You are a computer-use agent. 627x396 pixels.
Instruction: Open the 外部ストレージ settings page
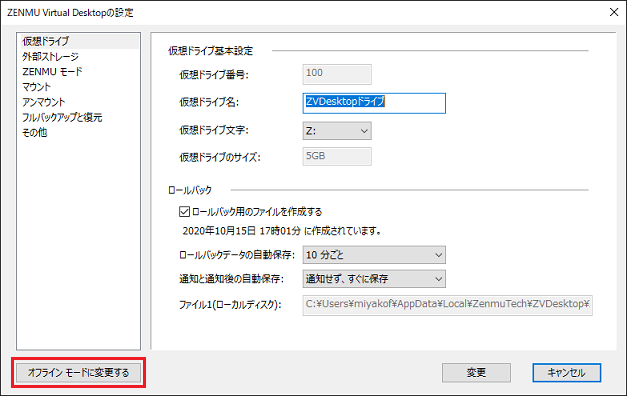click(50, 57)
